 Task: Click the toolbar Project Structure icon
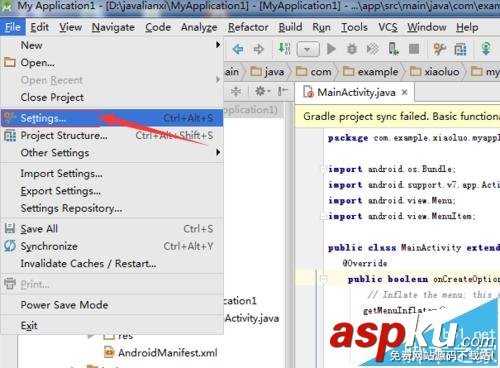[x=460, y=50]
